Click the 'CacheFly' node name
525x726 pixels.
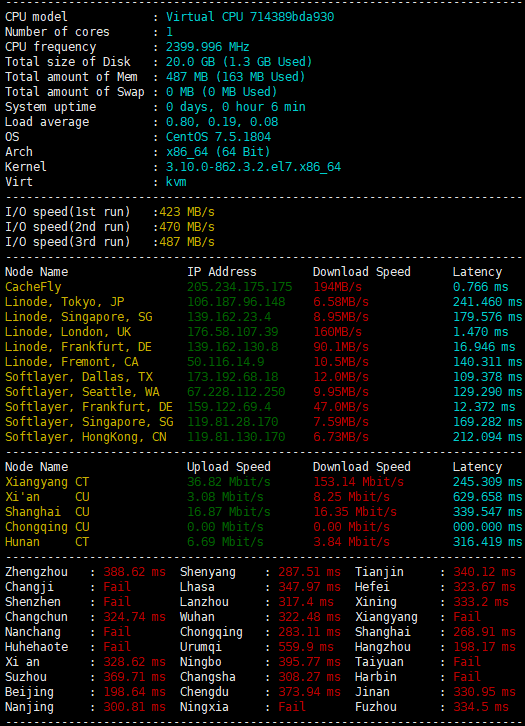tap(33, 287)
